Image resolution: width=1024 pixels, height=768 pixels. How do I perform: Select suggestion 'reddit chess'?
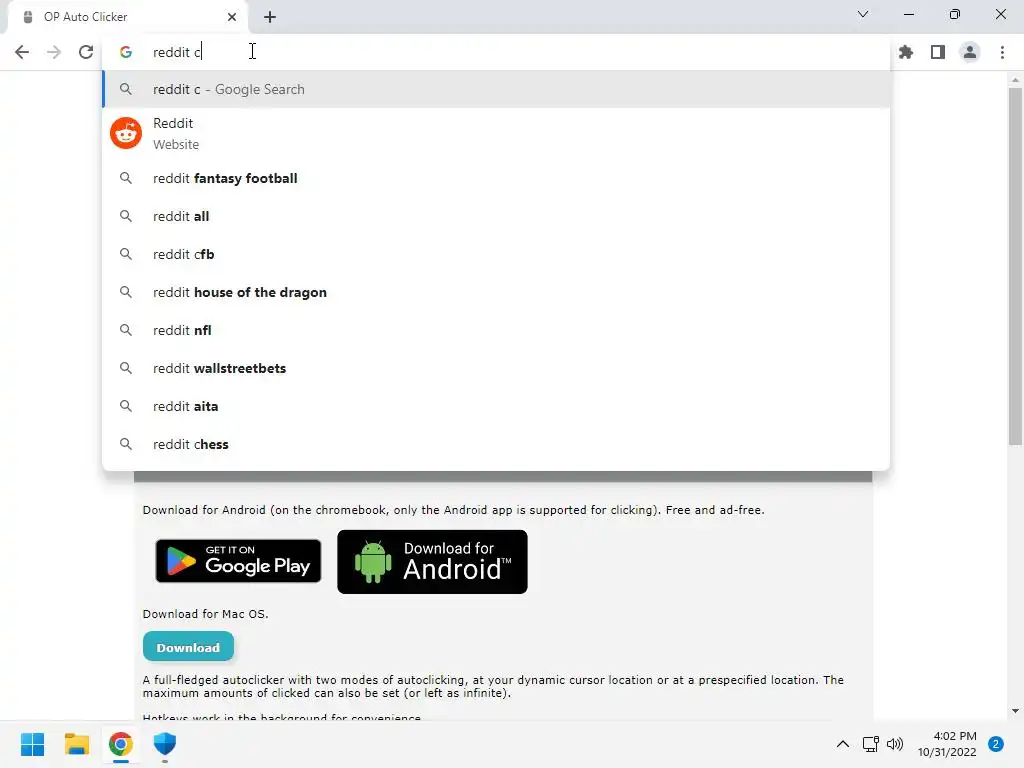[496, 444]
